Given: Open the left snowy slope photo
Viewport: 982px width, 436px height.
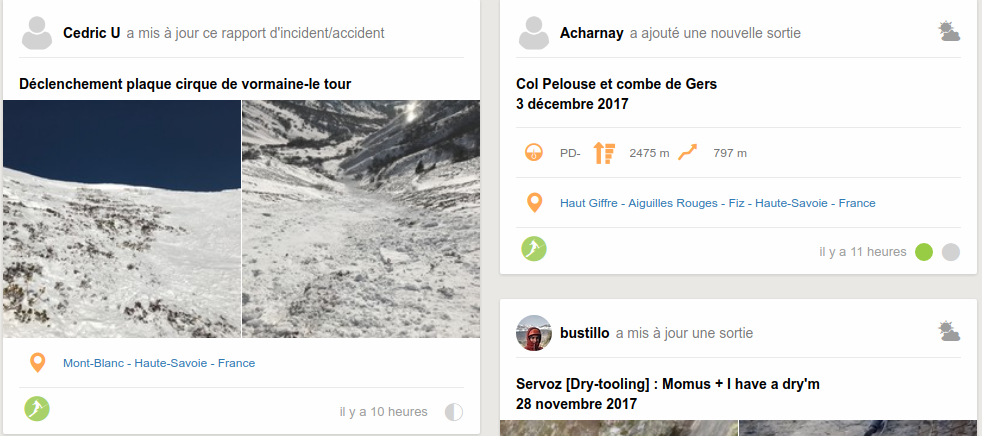Looking at the screenshot, I should [x=121, y=219].
